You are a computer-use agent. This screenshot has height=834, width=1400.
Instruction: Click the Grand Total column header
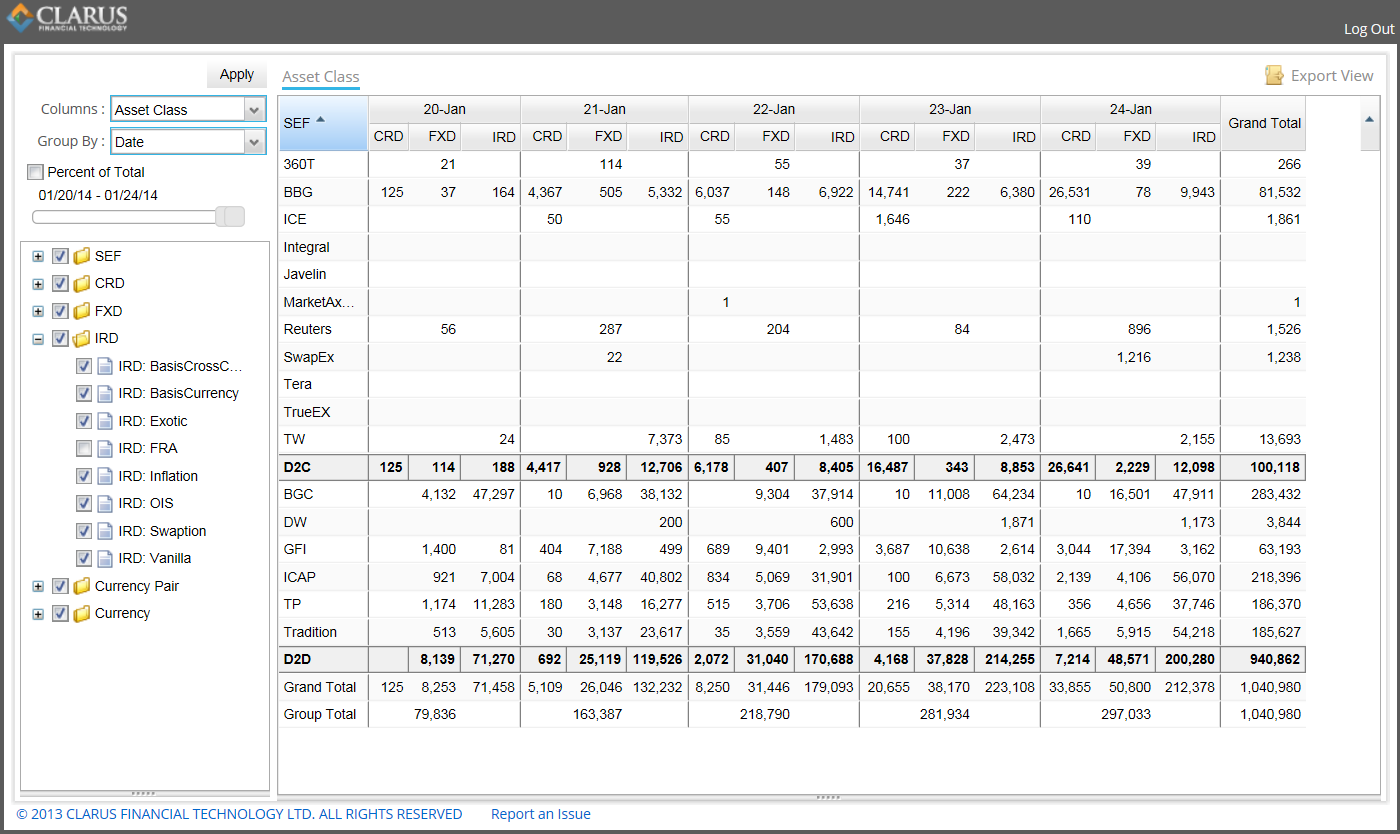click(1264, 123)
